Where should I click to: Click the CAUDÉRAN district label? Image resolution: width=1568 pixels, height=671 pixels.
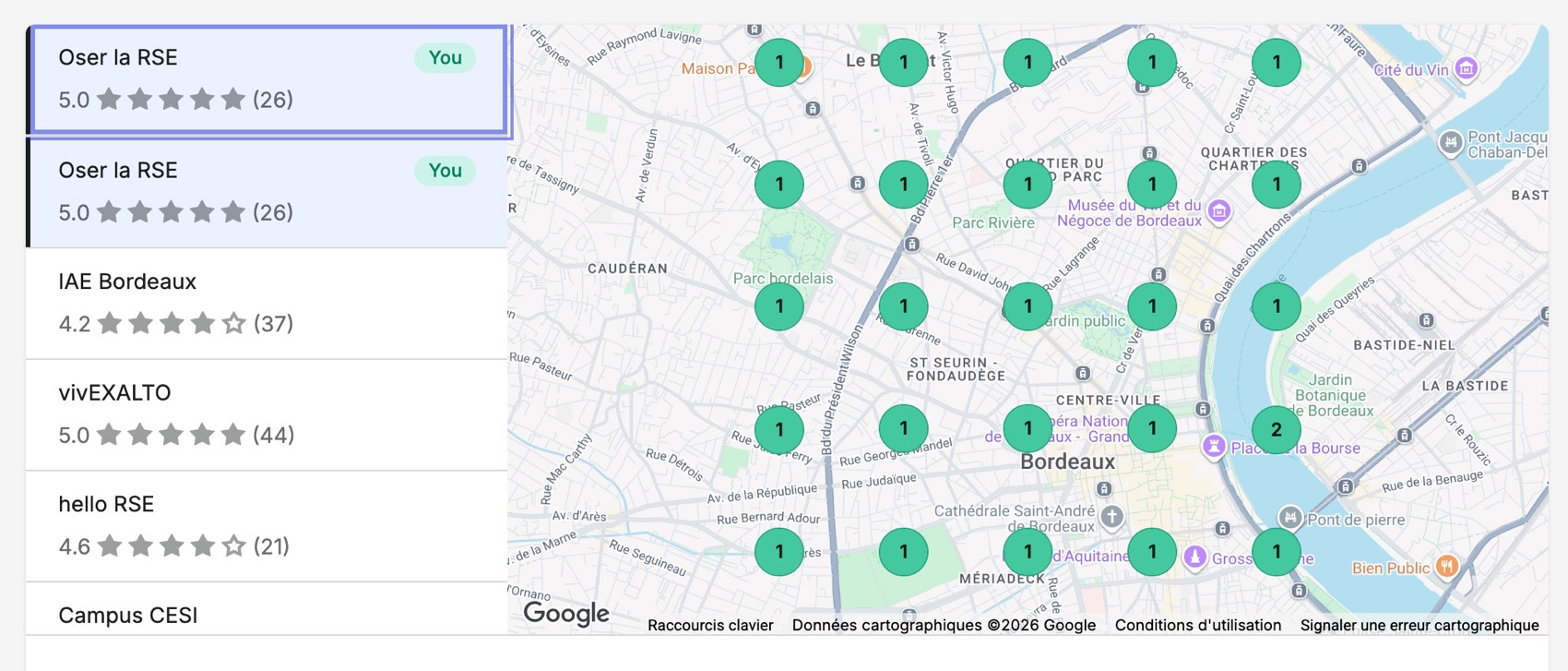(x=627, y=269)
